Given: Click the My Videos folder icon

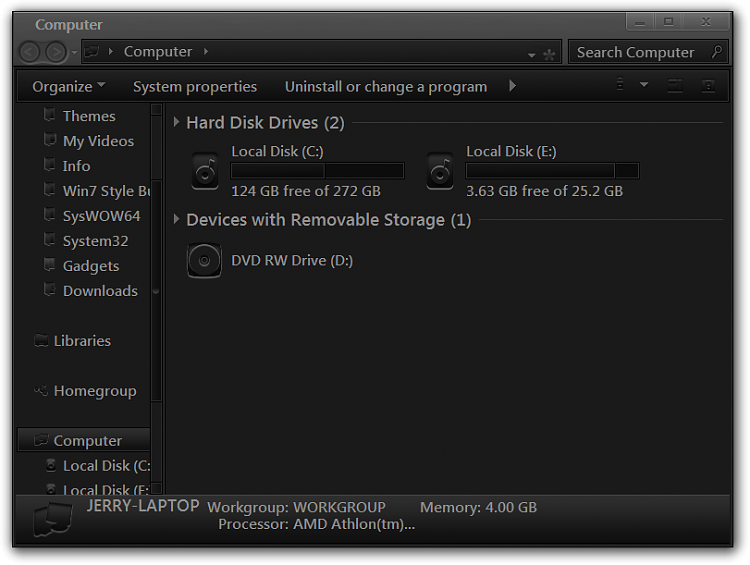Looking at the screenshot, I should 49,140.
